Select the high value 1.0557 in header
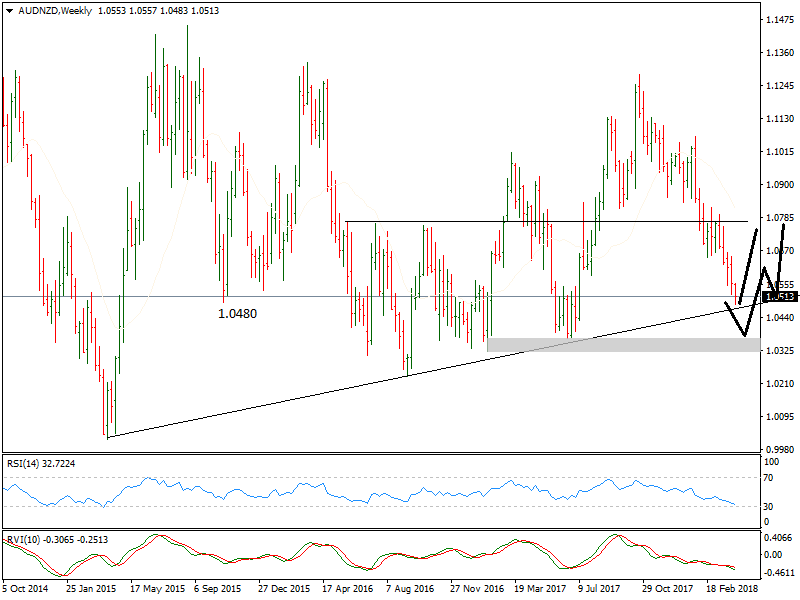 point(143,11)
